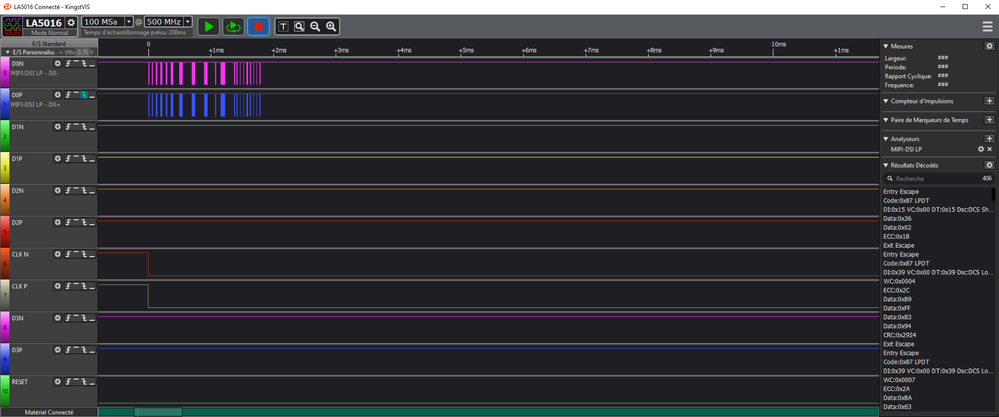Image resolution: width=999 pixels, height=417 pixels.
Task: Toggle the active falling edge trigger on D0P
Action: (84, 95)
